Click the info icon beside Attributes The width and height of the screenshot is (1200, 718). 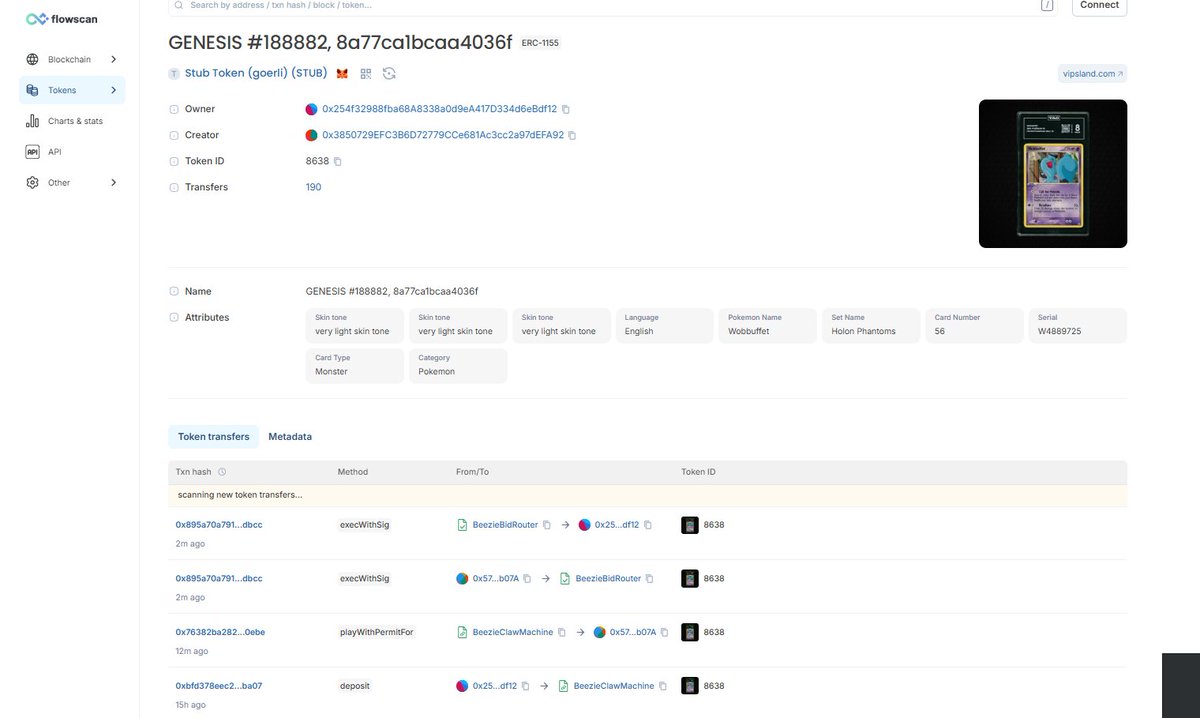point(174,317)
